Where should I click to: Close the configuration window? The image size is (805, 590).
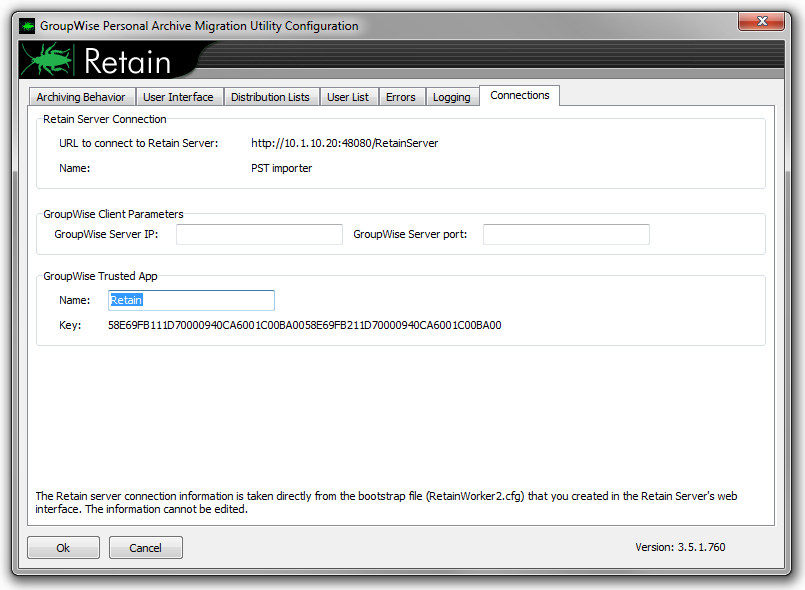762,21
